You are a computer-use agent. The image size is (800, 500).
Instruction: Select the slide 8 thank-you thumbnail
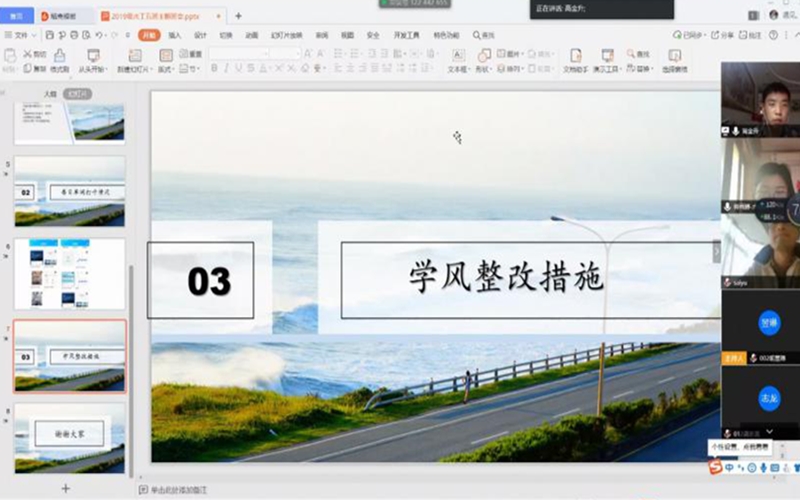69,433
